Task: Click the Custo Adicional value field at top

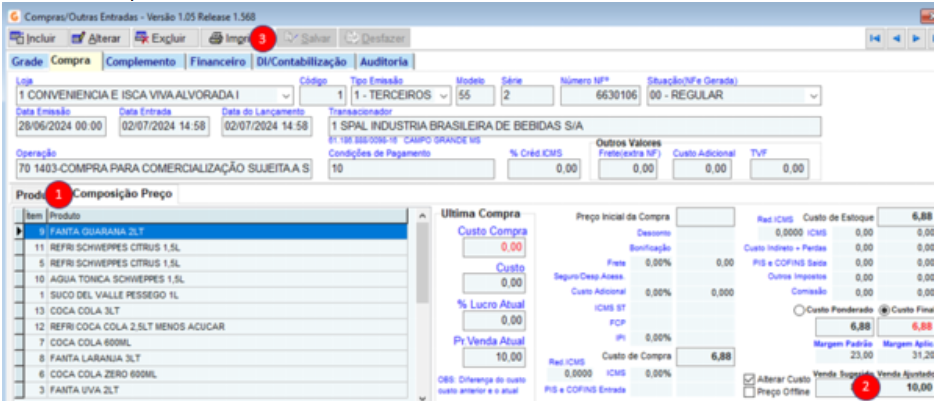Action: click(x=703, y=169)
